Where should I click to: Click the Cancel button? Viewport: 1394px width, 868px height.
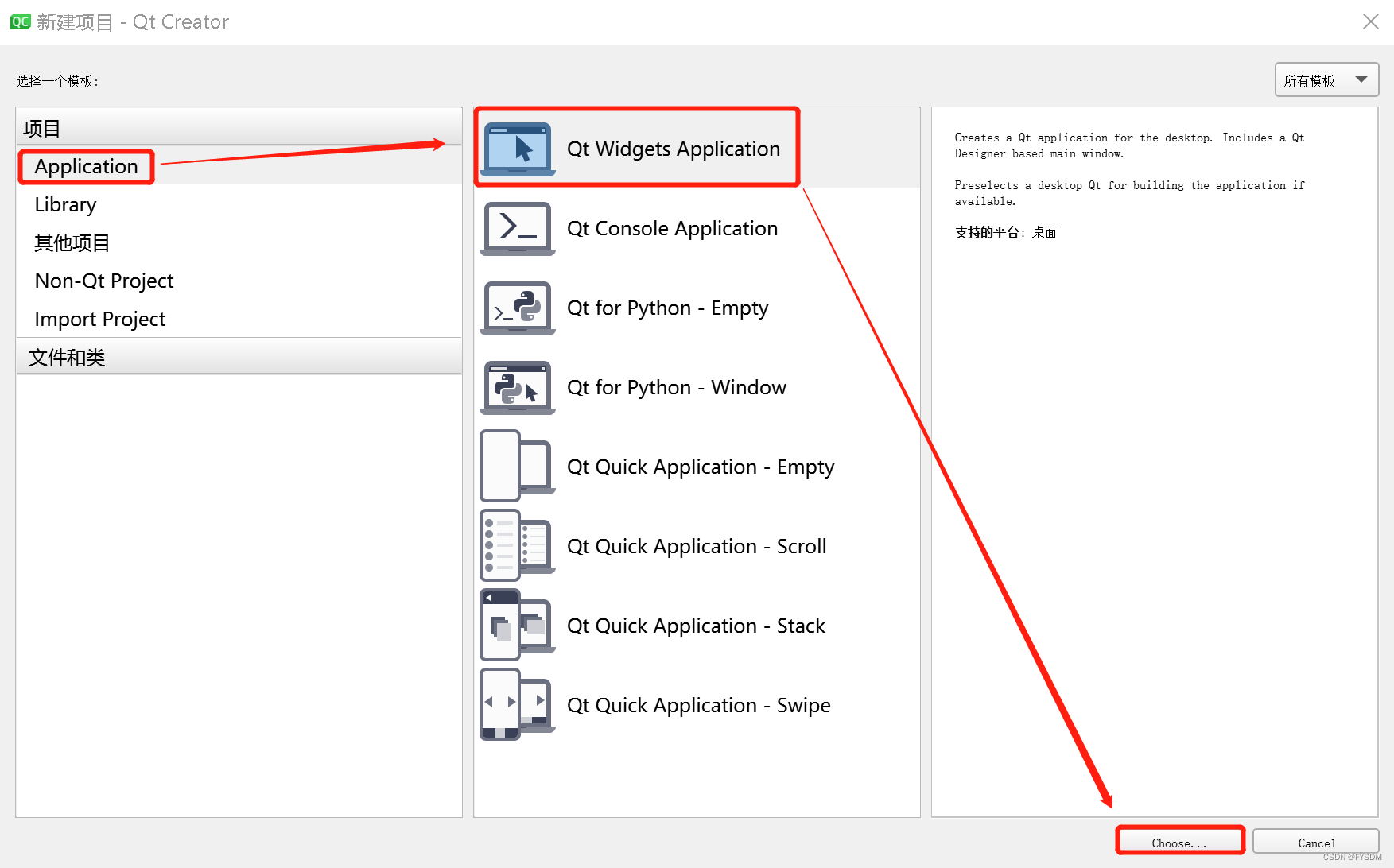pyautogui.click(x=1316, y=843)
